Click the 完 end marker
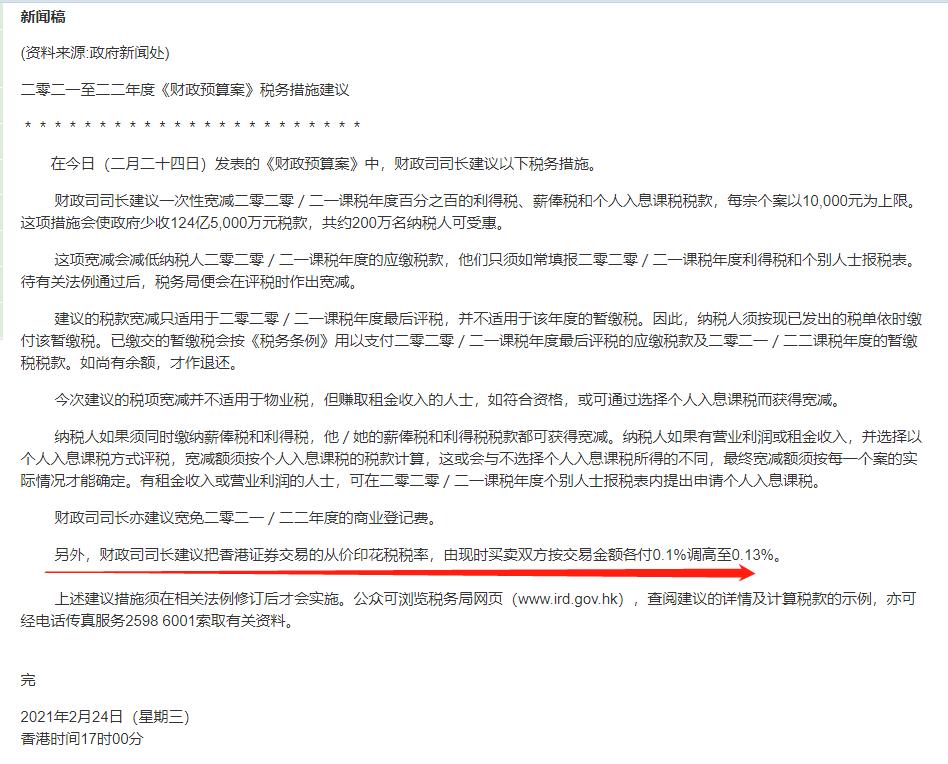948x764 pixels. click(28, 680)
